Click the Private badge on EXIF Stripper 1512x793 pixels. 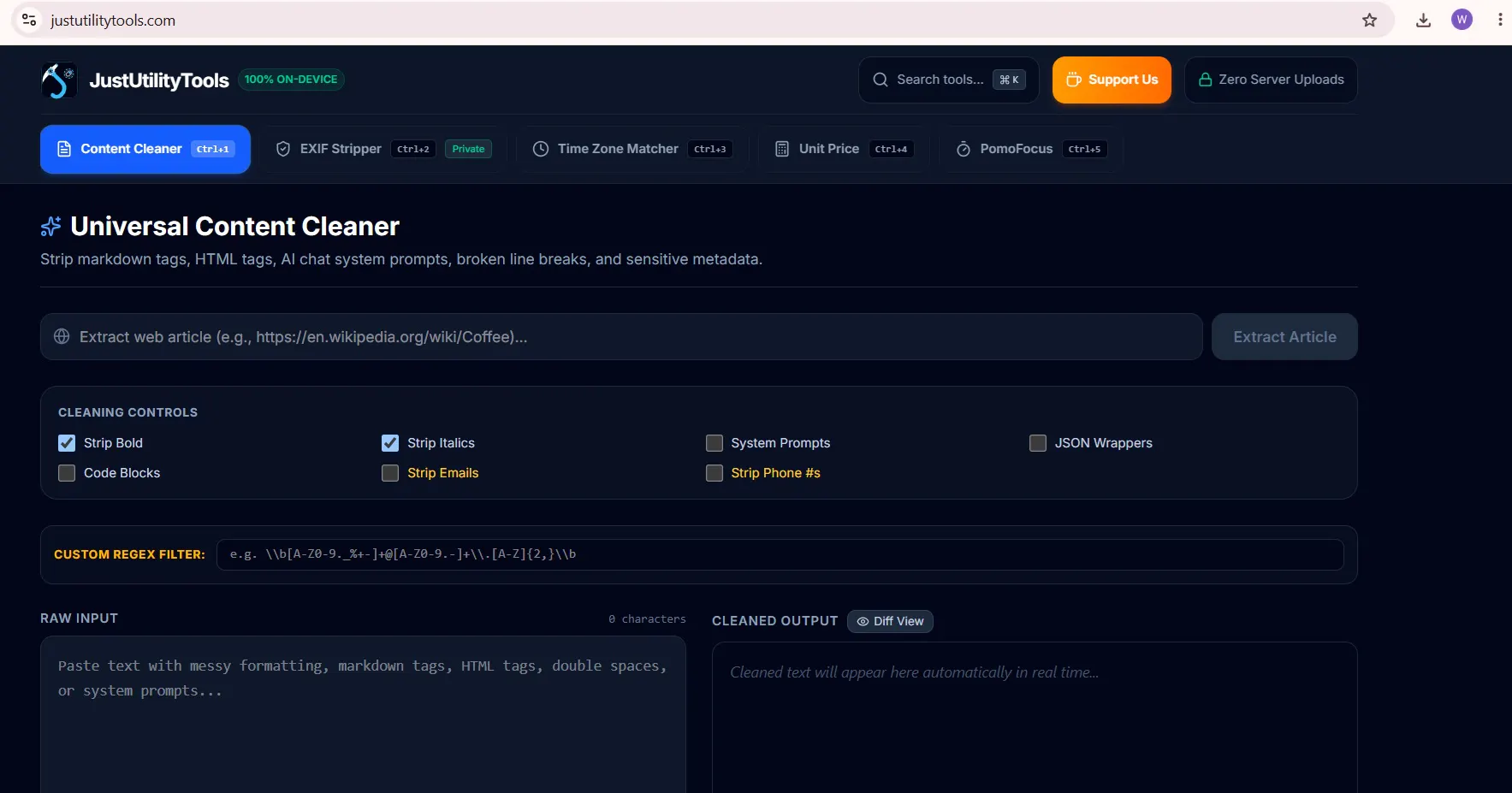(468, 149)
